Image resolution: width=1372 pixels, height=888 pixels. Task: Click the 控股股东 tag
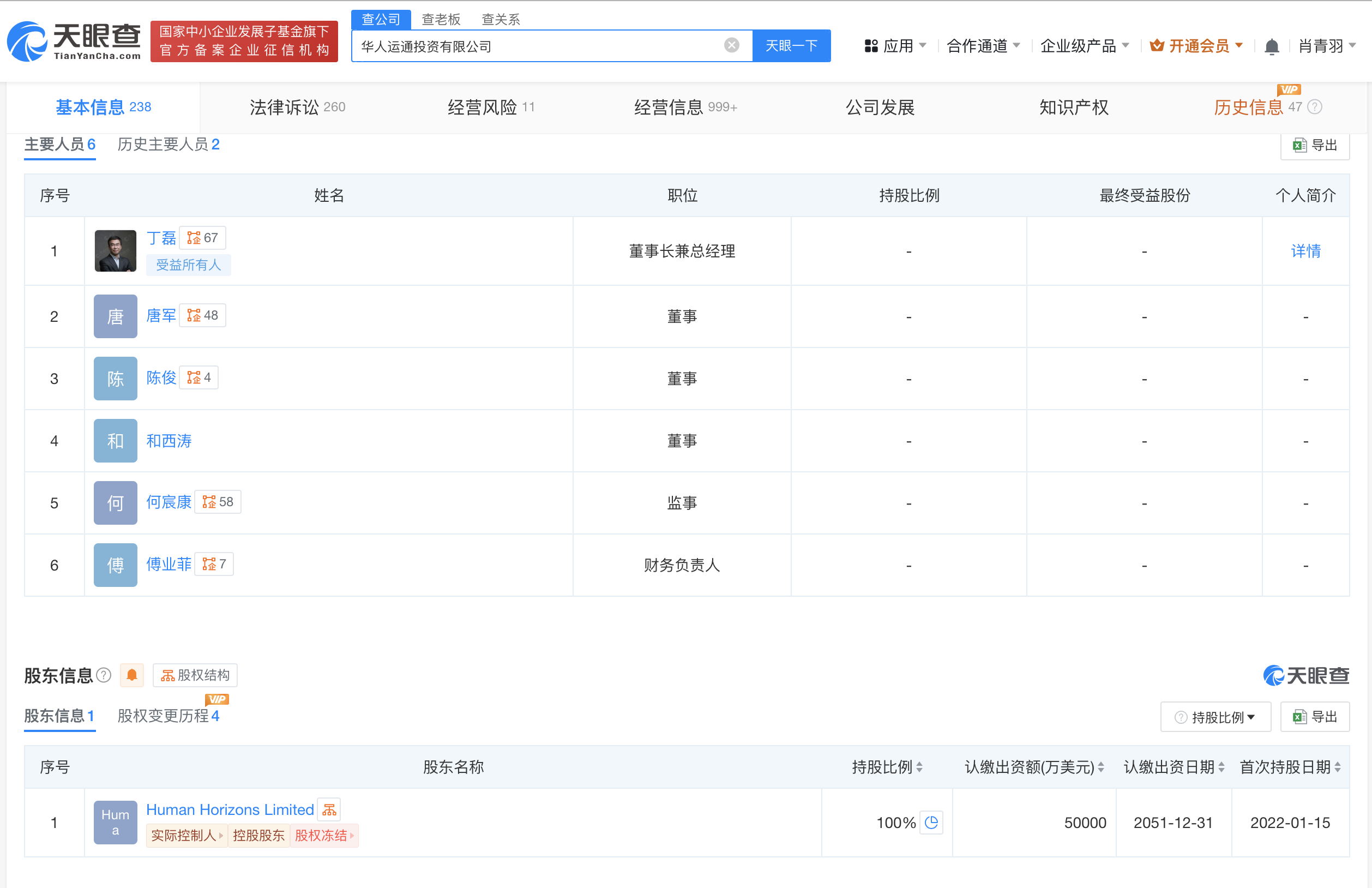259,835
